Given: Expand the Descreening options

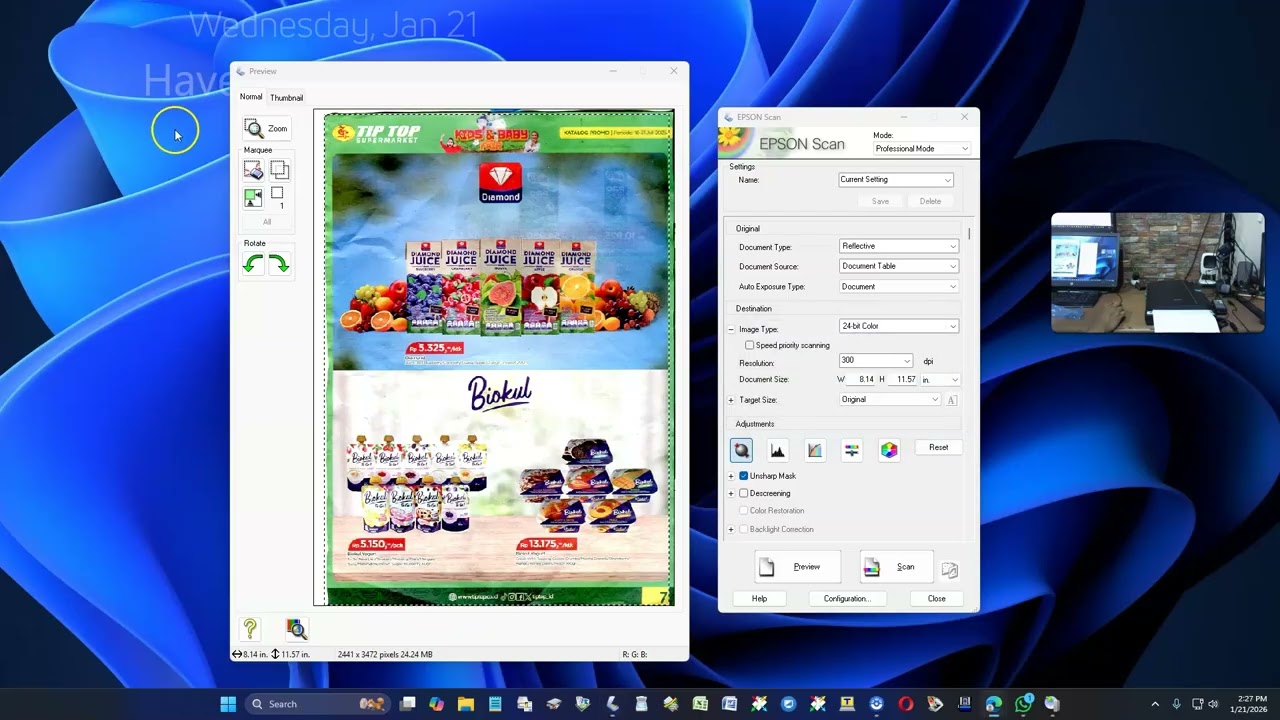Looking at the screenshot, I should [731, 493].
